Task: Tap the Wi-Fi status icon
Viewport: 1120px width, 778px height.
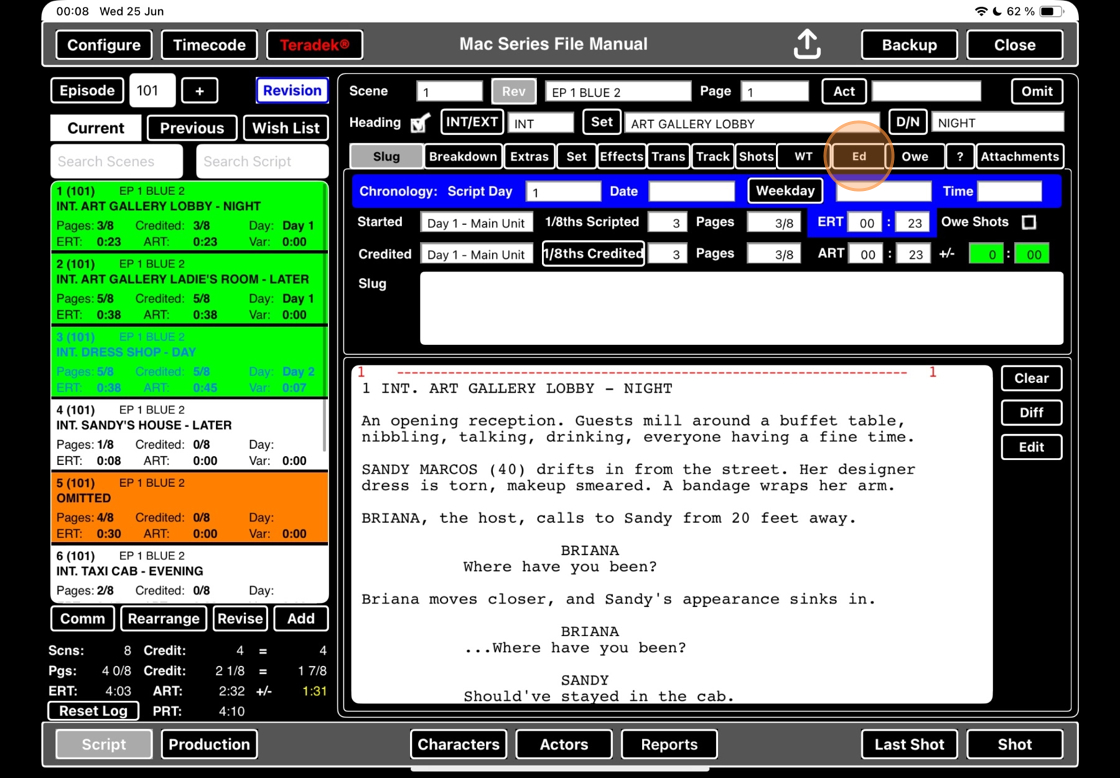Action: [981, 11]
